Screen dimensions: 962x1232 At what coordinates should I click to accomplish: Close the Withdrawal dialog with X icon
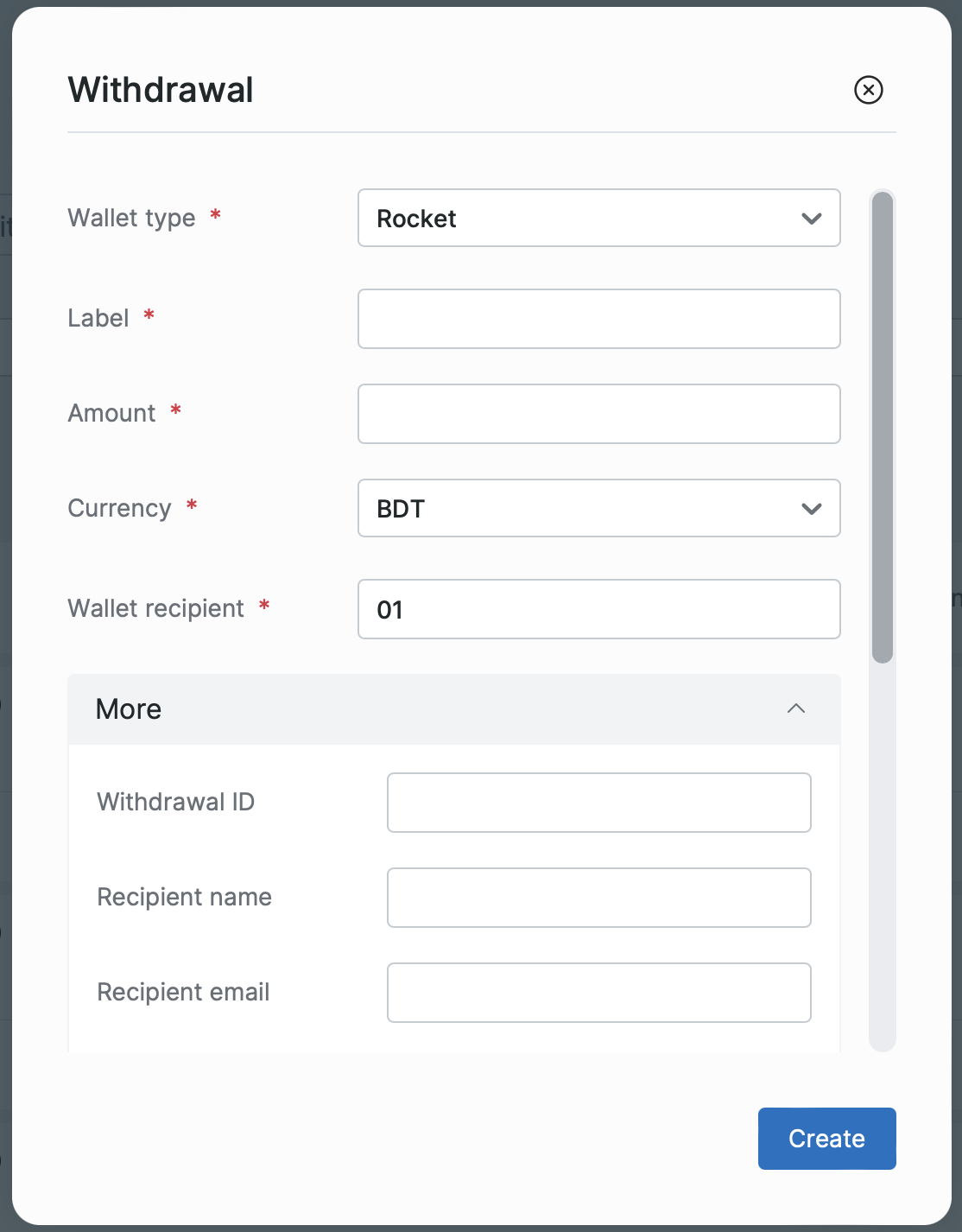tap(868, 90)
